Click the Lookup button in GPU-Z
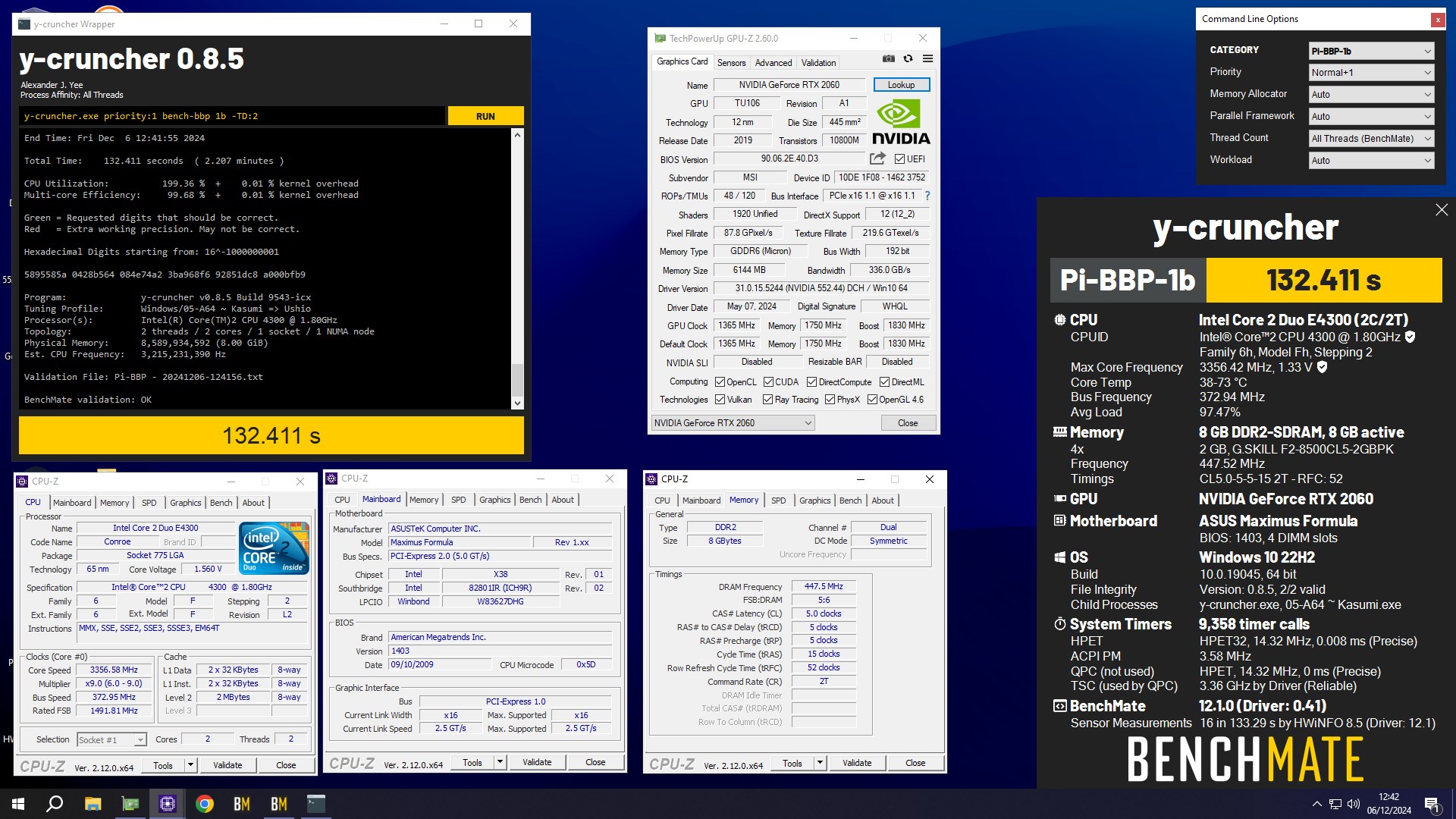Viewport: 1456px width, 819px height. point(901,85)
